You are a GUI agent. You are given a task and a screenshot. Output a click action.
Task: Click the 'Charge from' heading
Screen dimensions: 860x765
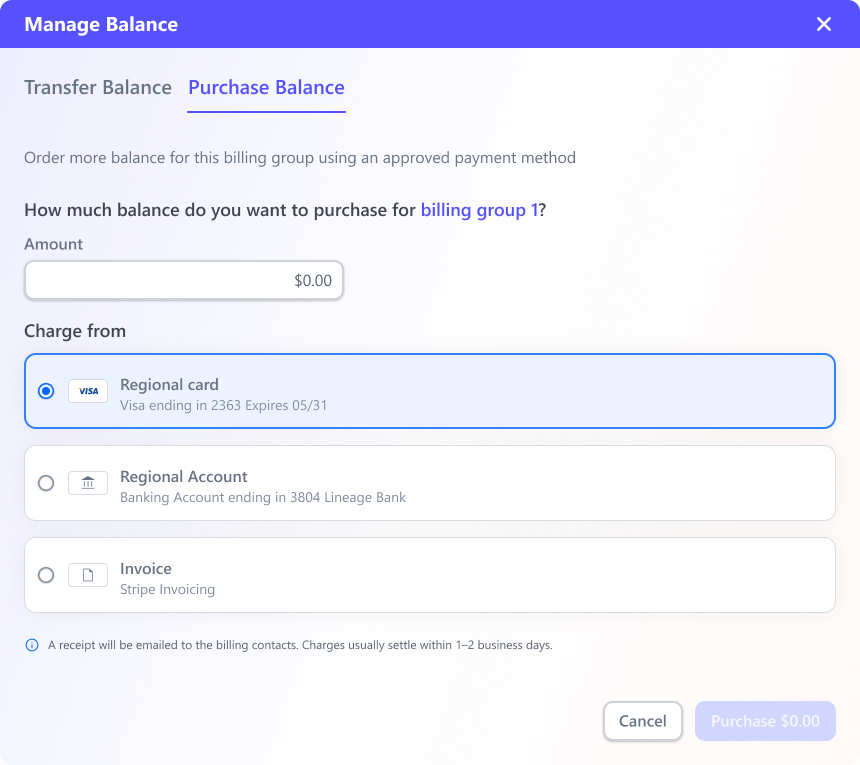click(75, 331)
